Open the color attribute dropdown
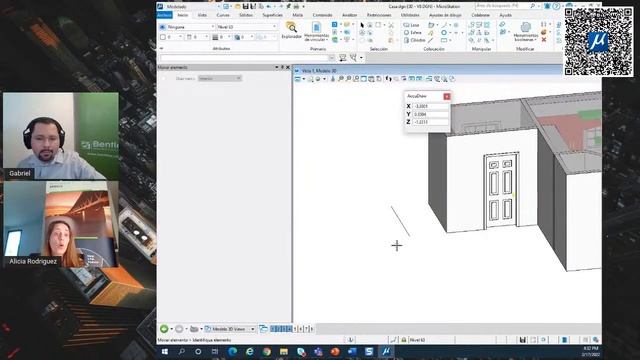 (171, 37)
